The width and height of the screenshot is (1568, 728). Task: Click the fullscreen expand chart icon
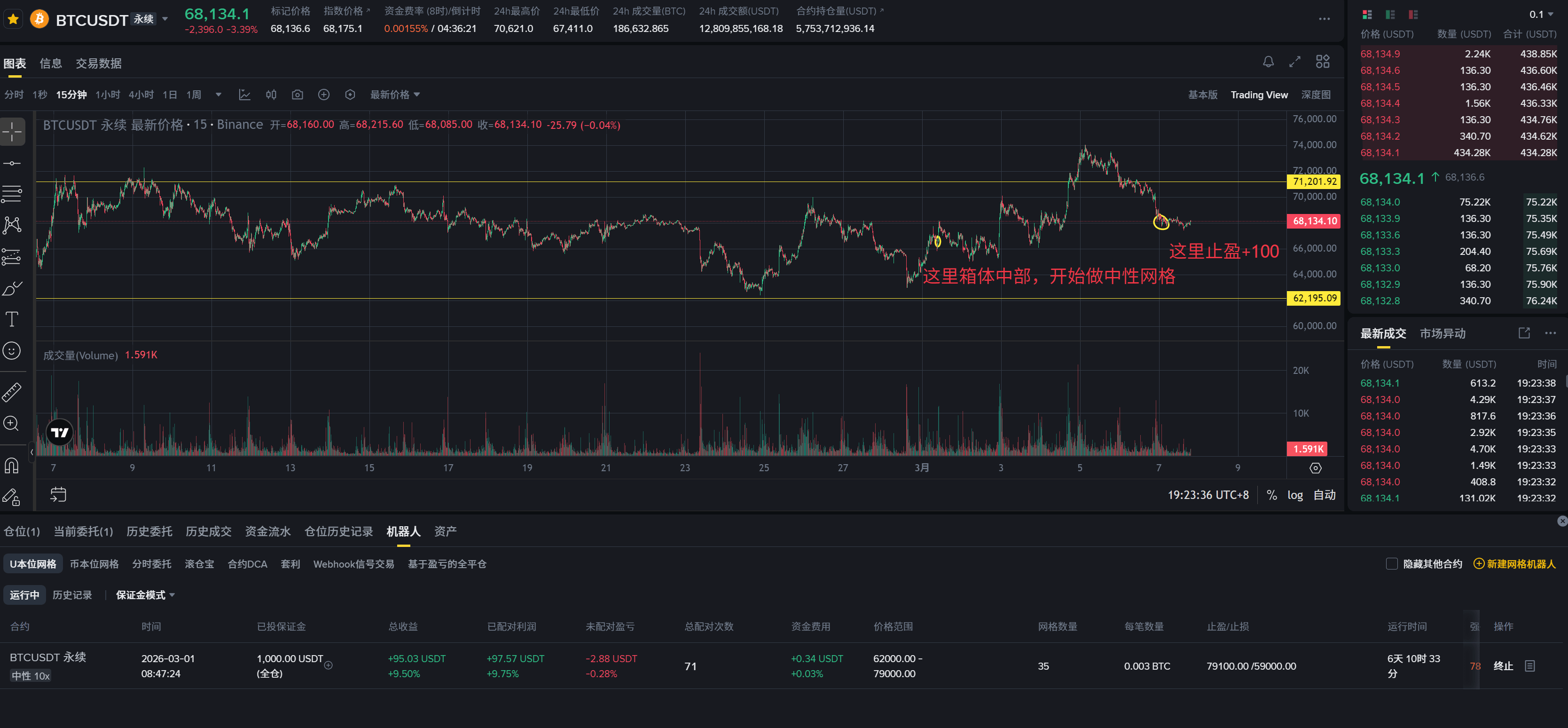(x=1295, y=62)
